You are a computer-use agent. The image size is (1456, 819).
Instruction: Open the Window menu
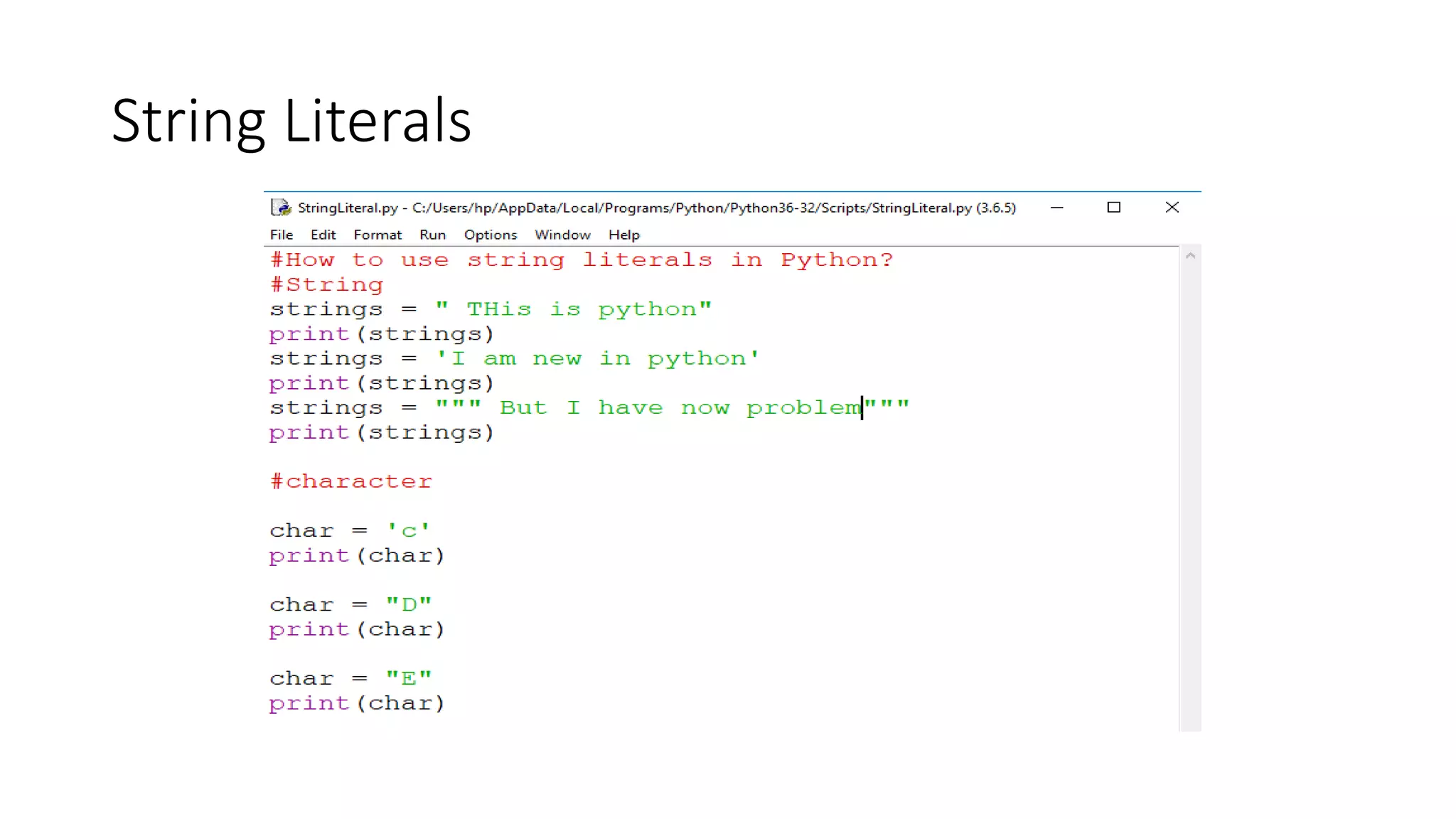(x=562, y=235)
